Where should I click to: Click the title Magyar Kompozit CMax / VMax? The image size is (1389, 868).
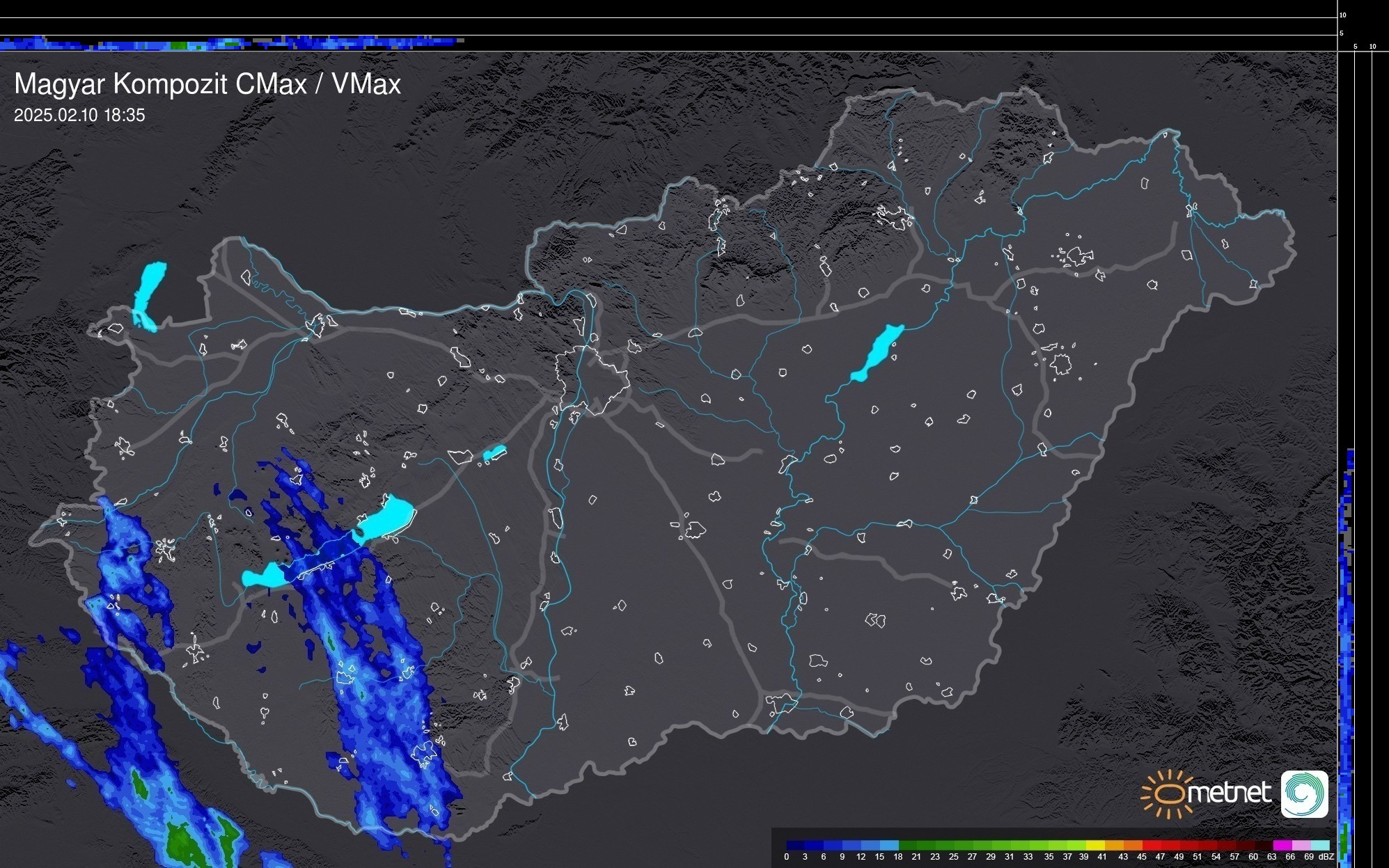coord(207,84)
